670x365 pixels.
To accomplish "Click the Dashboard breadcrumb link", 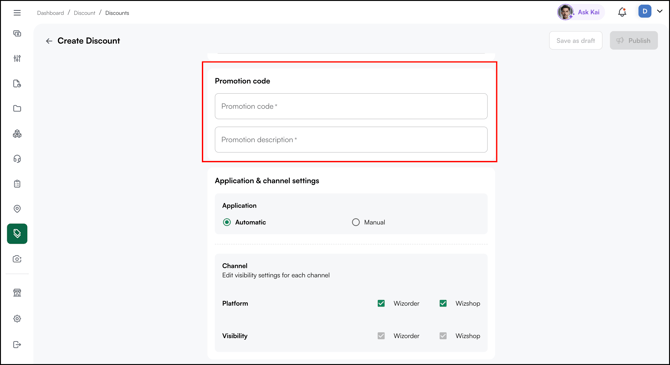I will (50, 13).
